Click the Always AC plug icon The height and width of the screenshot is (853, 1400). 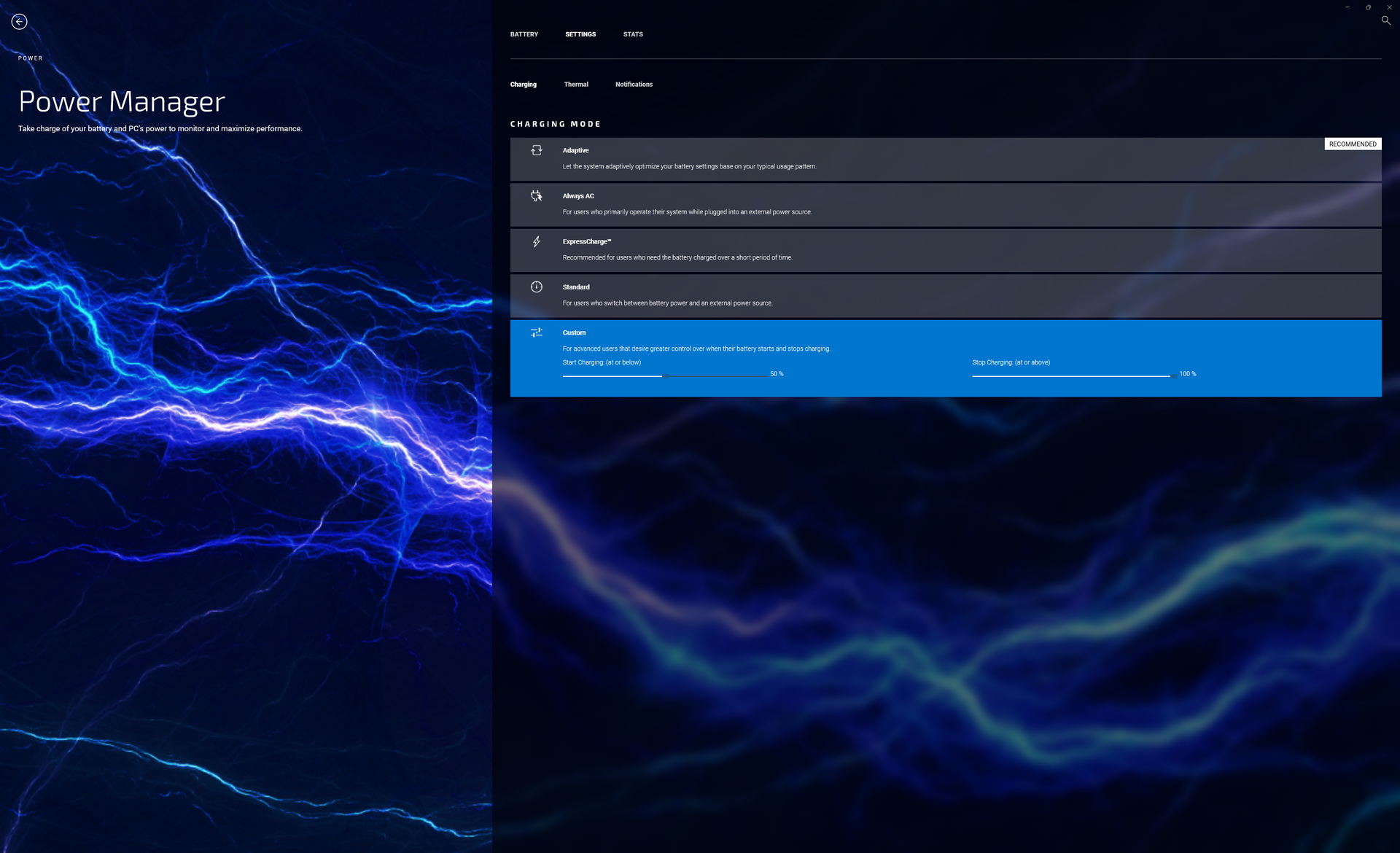537,195
